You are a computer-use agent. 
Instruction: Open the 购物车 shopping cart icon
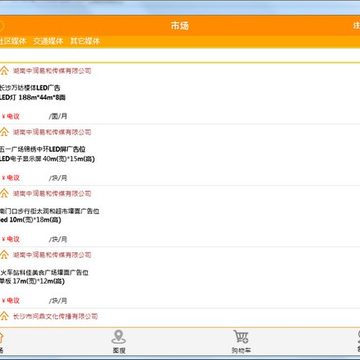coord(241,337)
